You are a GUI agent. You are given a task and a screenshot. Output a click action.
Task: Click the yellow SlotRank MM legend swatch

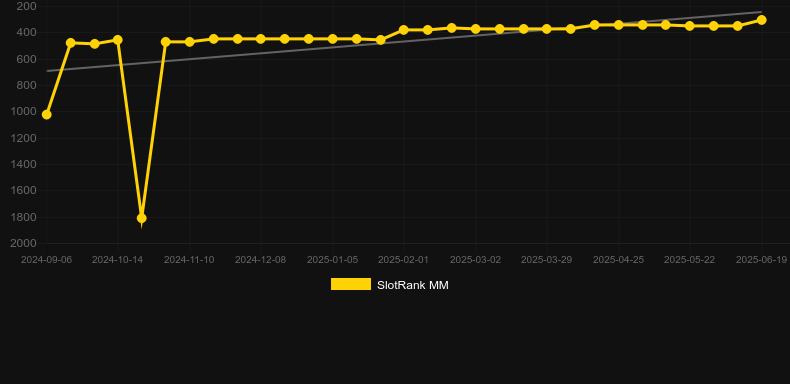[x=351, y=284]
